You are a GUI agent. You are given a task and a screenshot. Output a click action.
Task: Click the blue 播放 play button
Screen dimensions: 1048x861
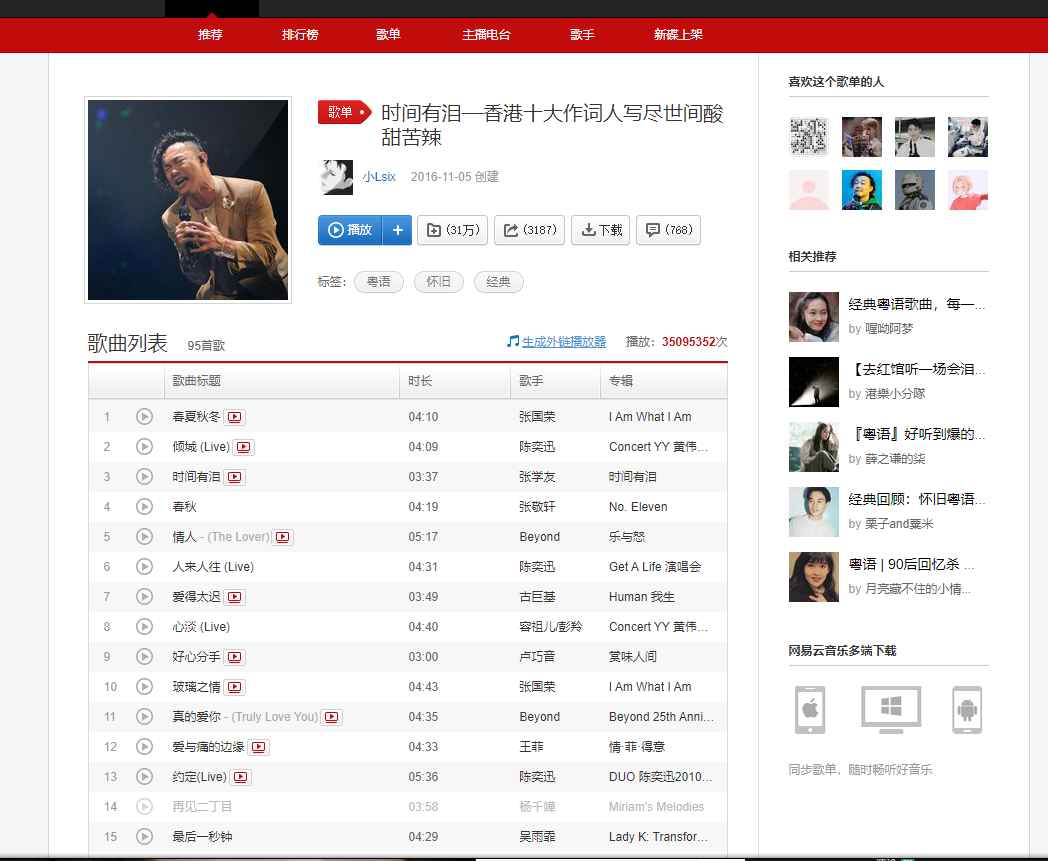[351, 230]
